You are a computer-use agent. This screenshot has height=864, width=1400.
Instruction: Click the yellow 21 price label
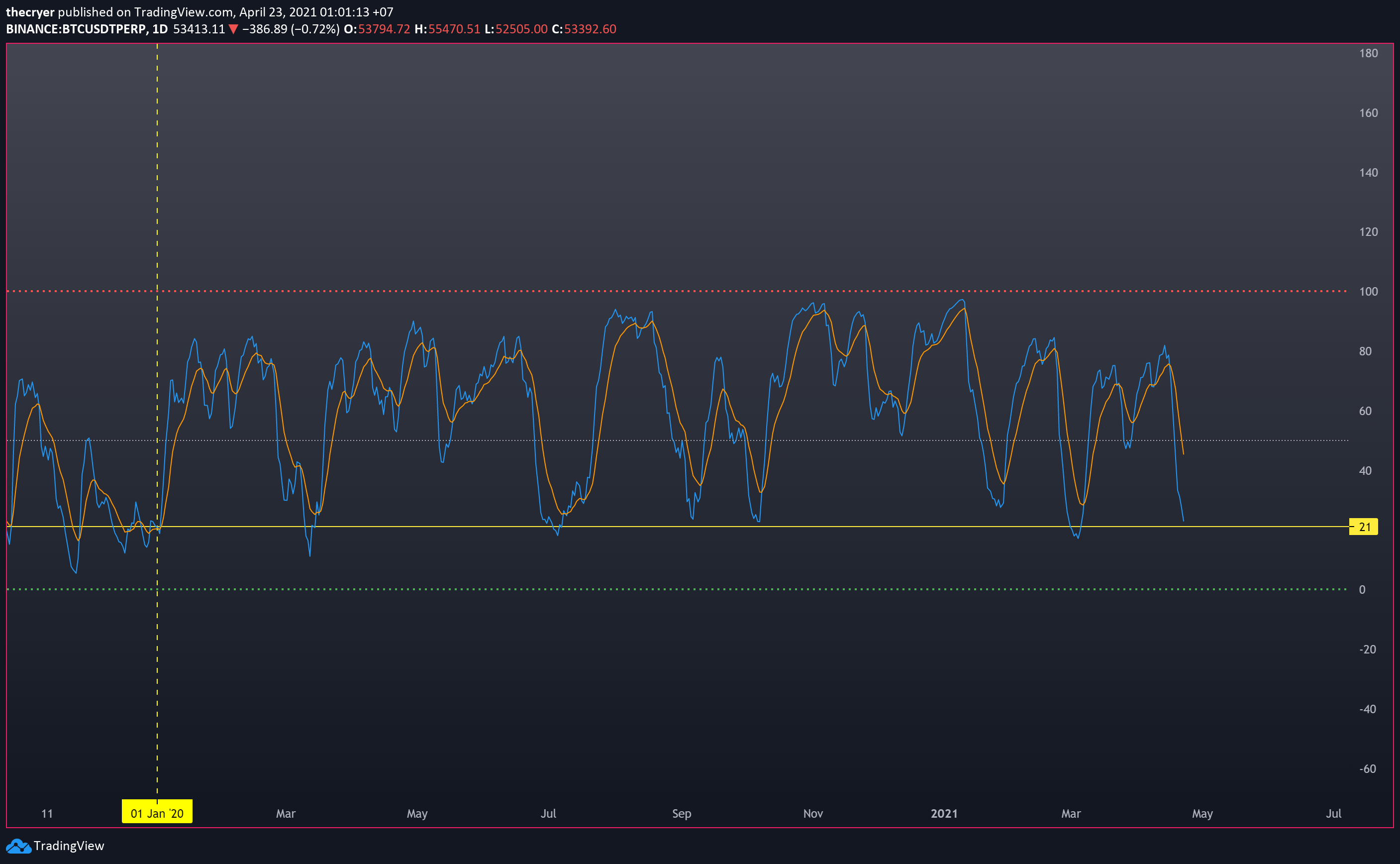tap(1364, 527)
